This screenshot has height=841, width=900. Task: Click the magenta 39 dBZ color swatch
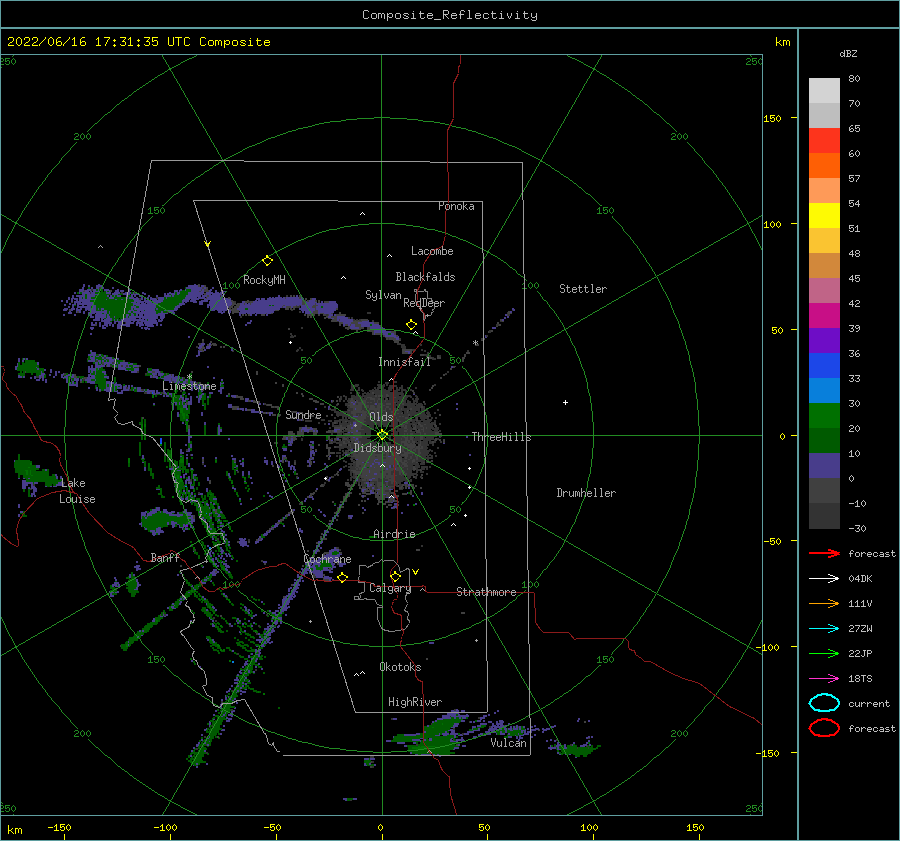pos(824,315)
